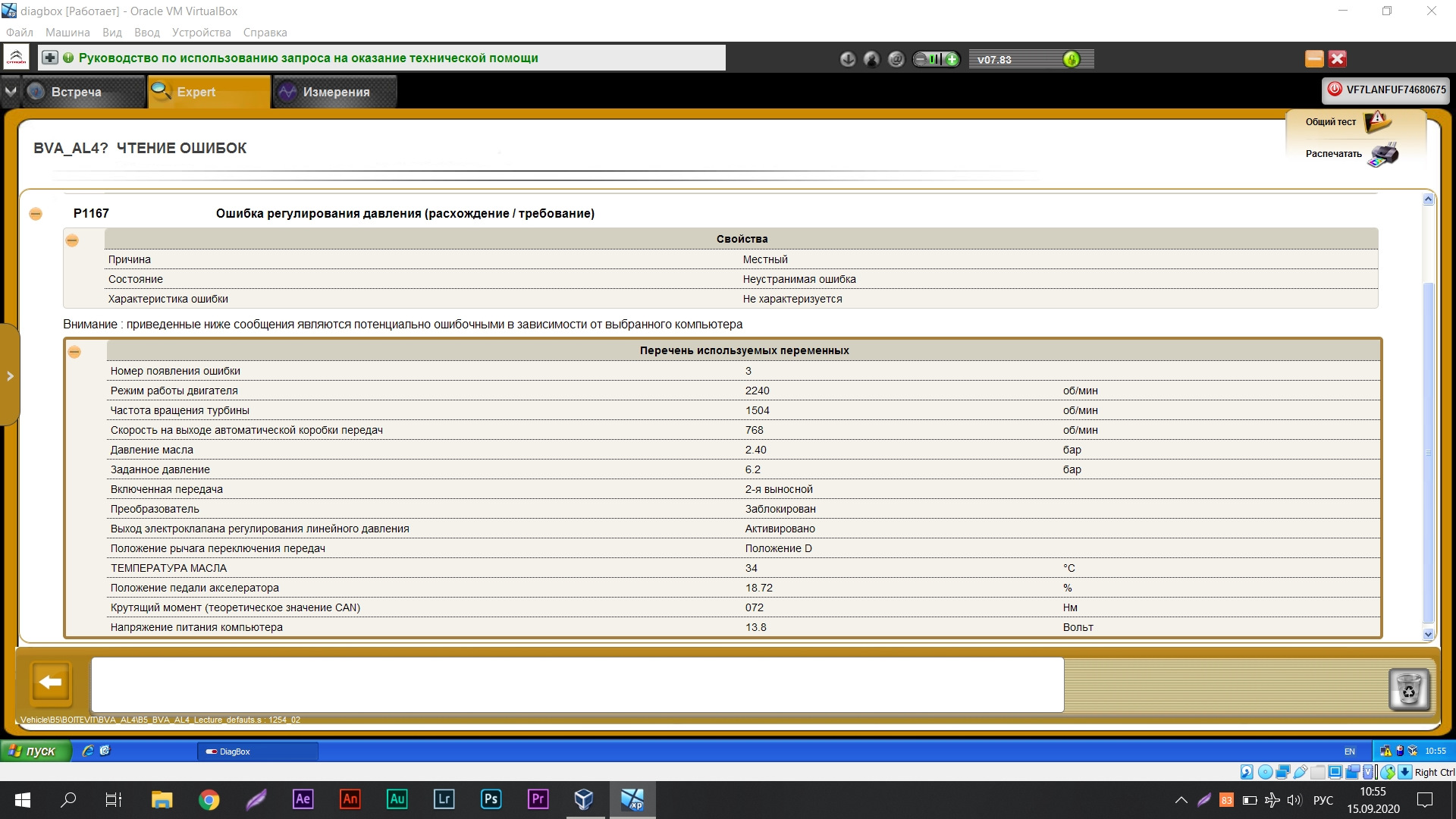
Task: Open Task View on the host taskbar
Action: click(114, 799)
